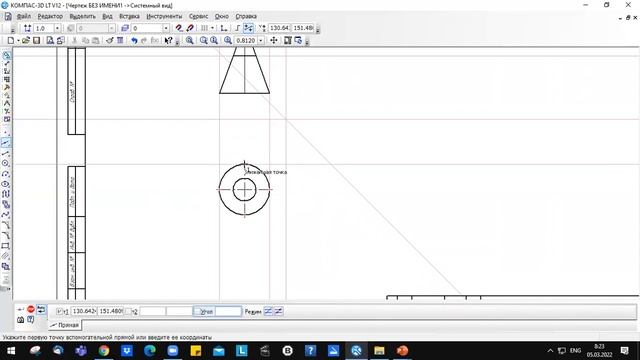The height and width of the screenshot is (360, 640).
Task: Enable second Режим intersection mode button
Action: [x=278, y=311]
